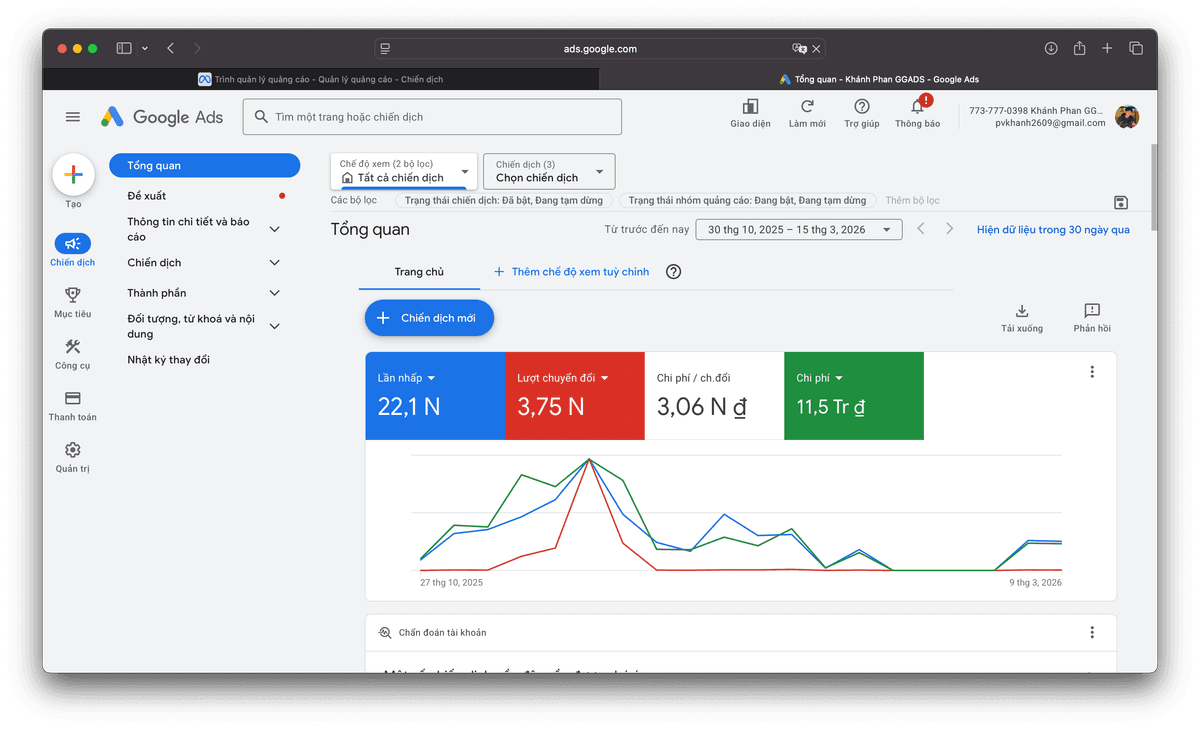Open Giao diện appearance icon
The width and height of the screenshot is (1200, 729).
(x=750, y=108)
